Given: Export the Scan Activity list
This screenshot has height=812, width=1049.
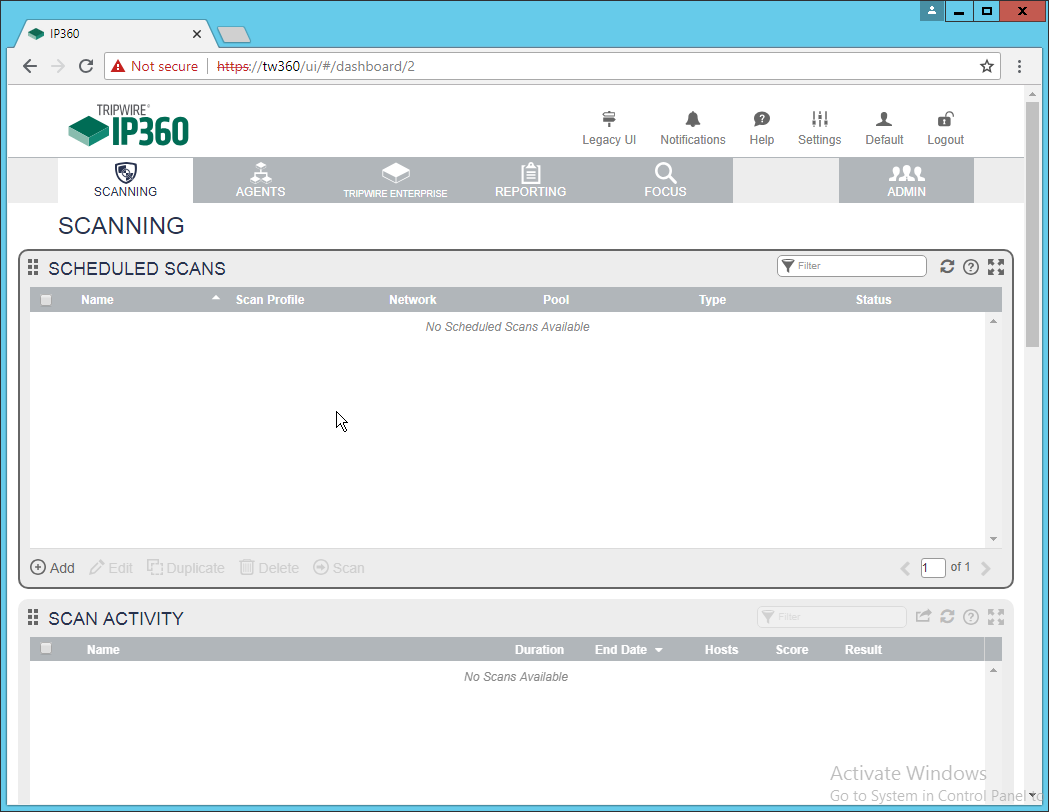Looking at the screenshot, I should pyautogui.click(x=923, y=616).
